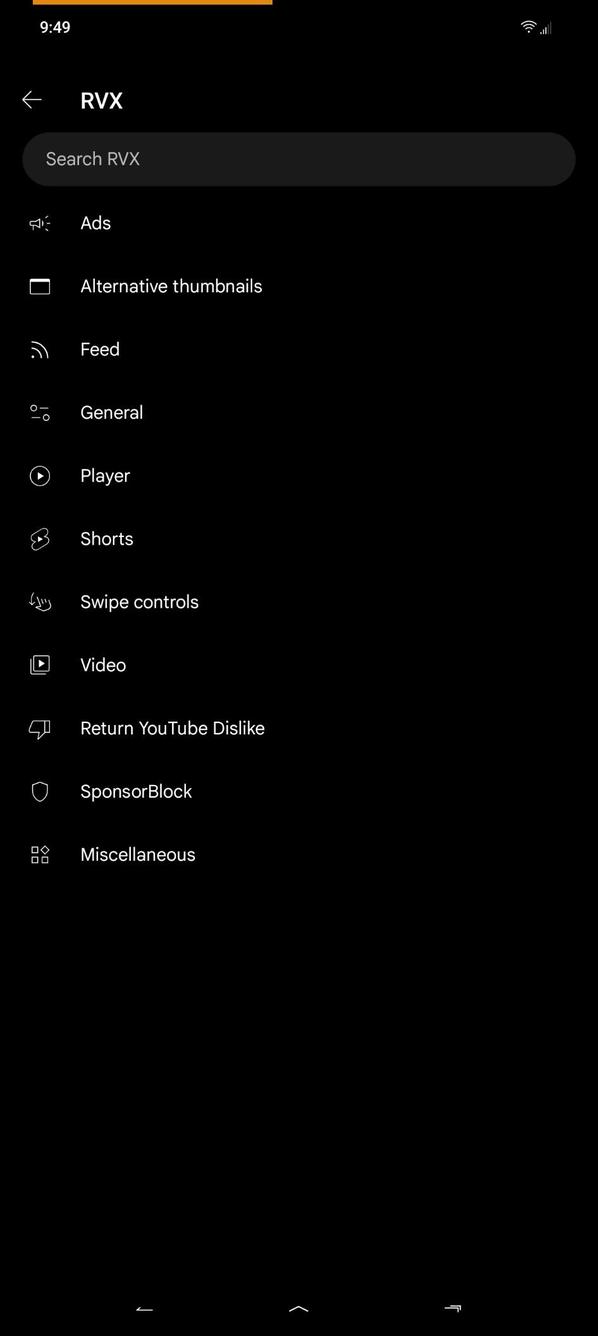The height and width of the screenshot is (1336, 598).
Task: Tap the Wi-Fi status bar icon
Action: [529, 27]
